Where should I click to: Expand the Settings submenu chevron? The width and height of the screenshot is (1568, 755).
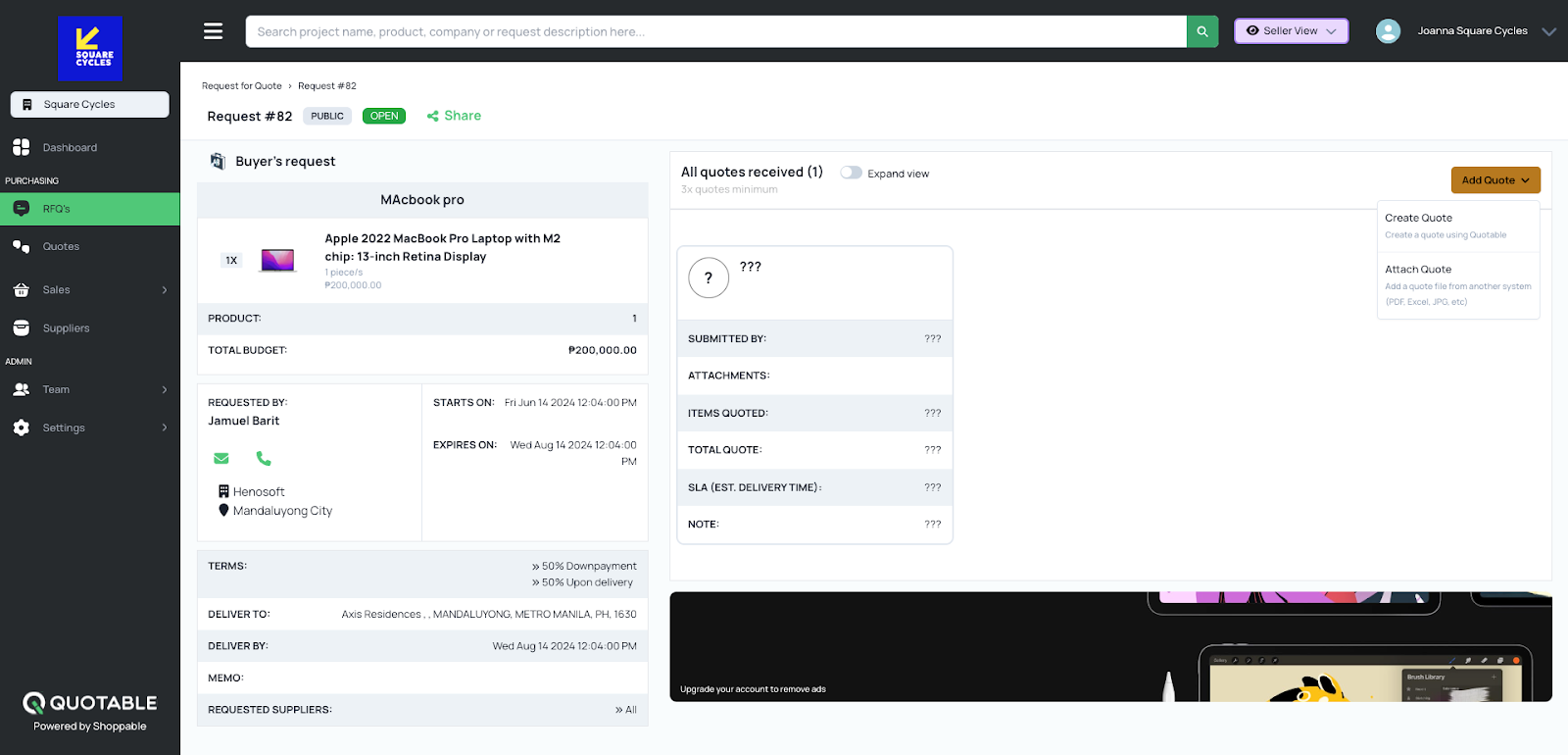pyautogui.click(x=165, y=428)
